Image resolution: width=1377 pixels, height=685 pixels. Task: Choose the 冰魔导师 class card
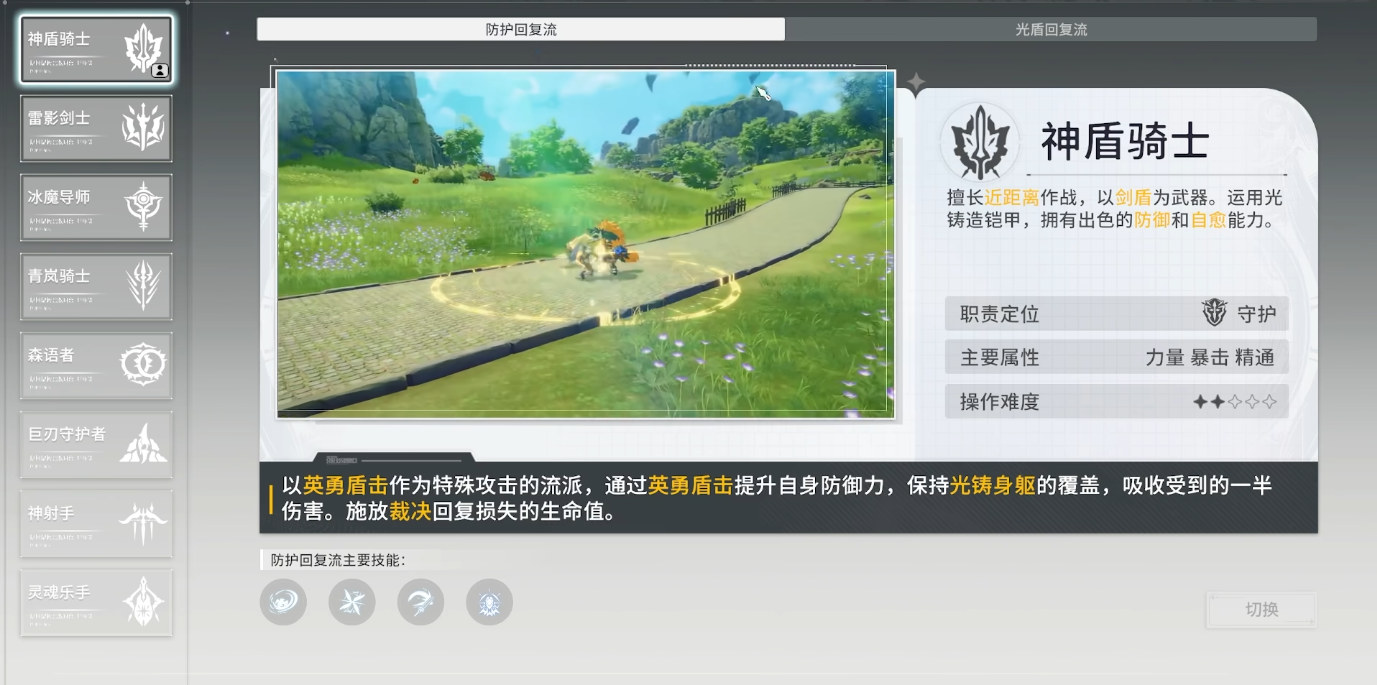pos(96,207)
